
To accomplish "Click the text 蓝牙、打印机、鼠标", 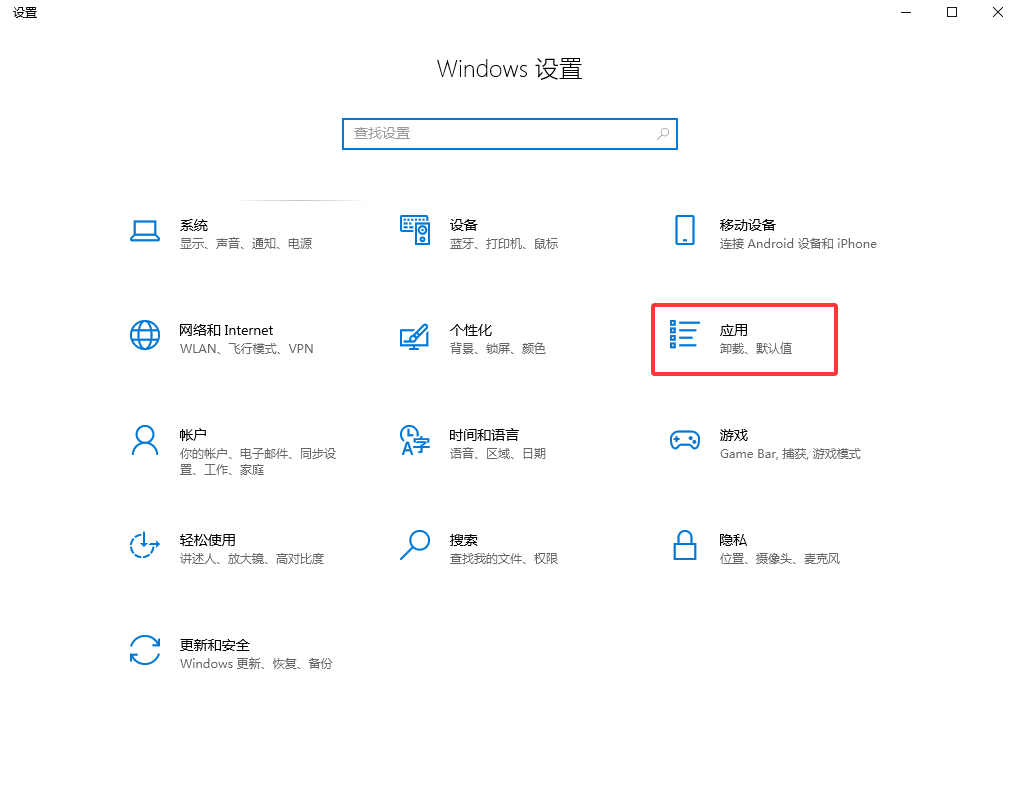I will tap(504, 244).
